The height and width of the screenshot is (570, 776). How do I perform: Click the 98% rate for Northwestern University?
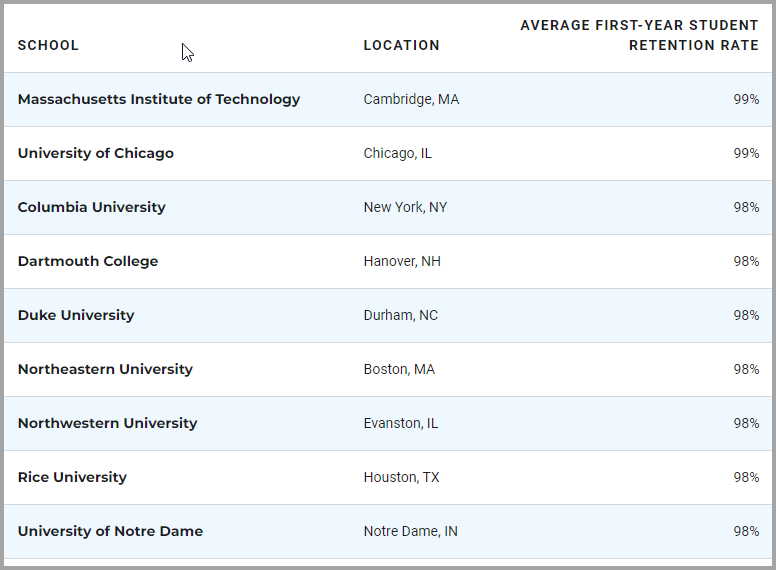(x=746, y=423)
